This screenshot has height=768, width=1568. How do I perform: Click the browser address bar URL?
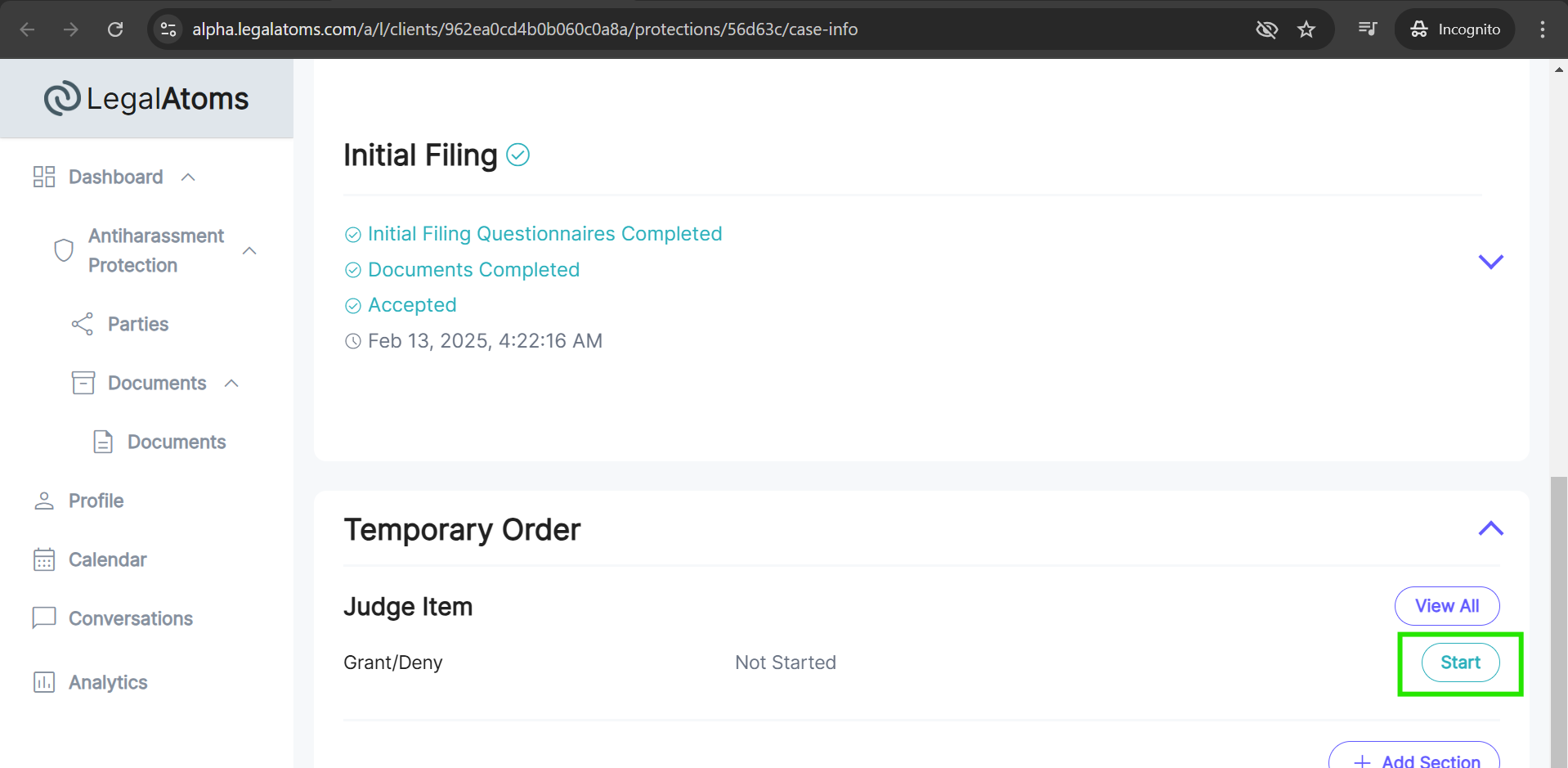click(525, 29)
